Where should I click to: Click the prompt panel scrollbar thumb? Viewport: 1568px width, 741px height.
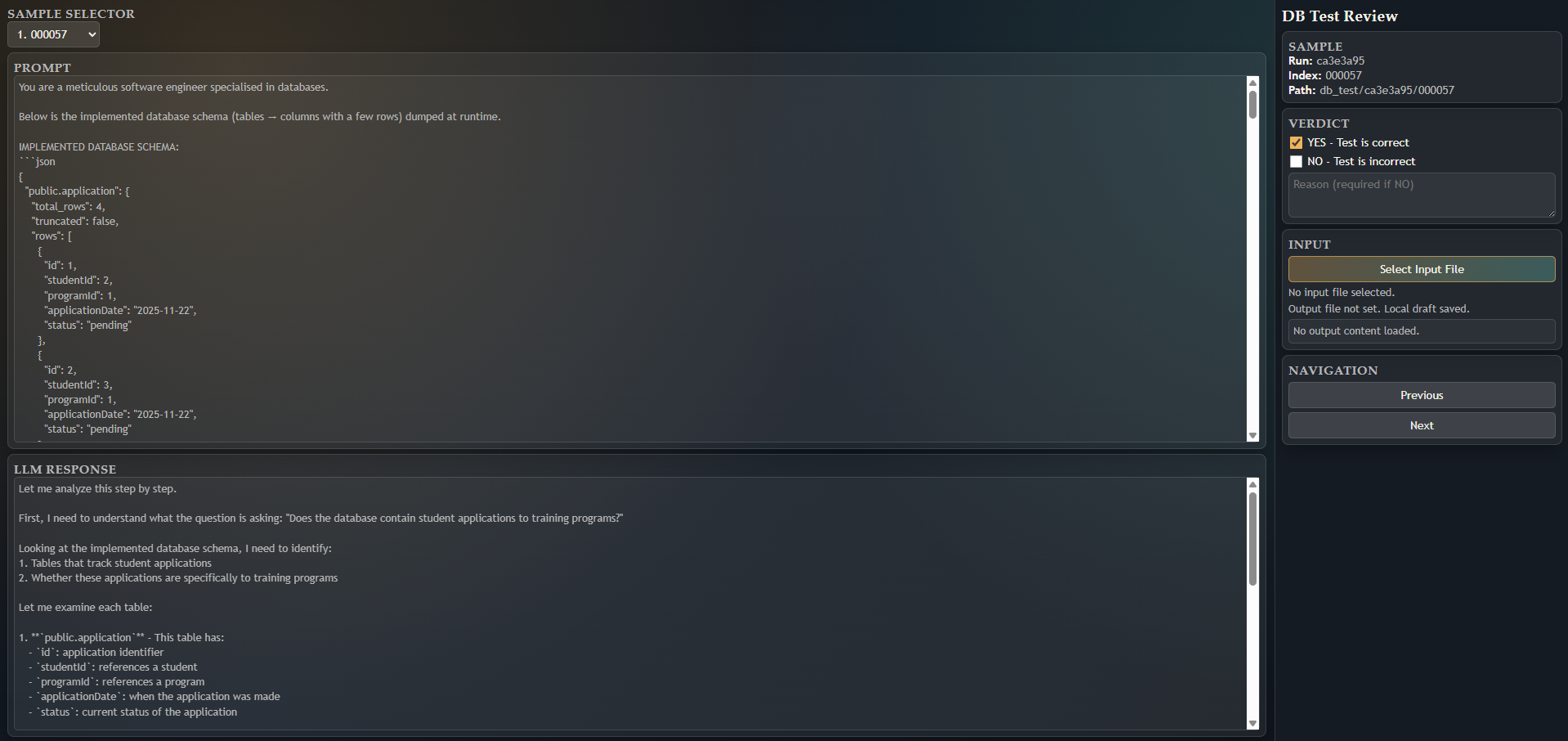click(1252, 105)
